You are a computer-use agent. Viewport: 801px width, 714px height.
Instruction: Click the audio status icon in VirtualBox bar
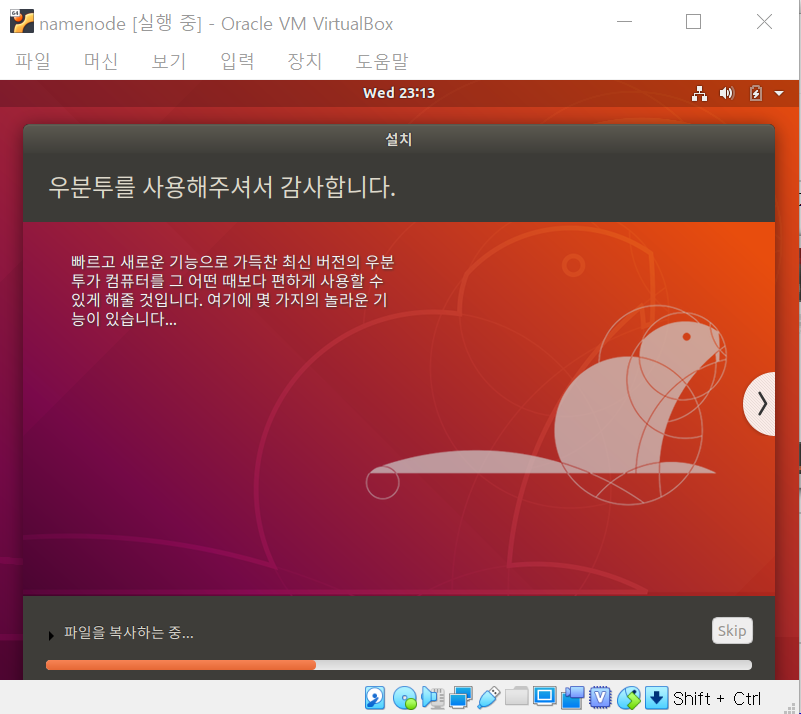tap(433, 698)
